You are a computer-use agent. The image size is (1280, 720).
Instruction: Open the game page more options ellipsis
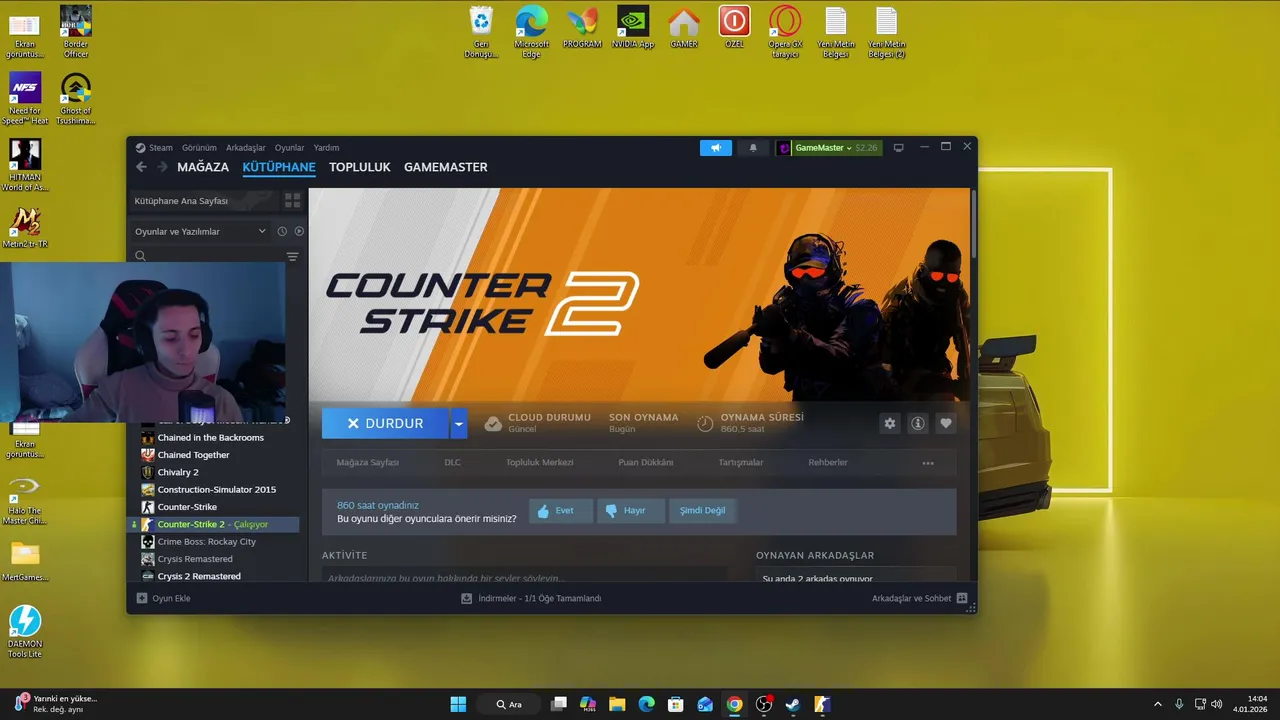(928, 463)
